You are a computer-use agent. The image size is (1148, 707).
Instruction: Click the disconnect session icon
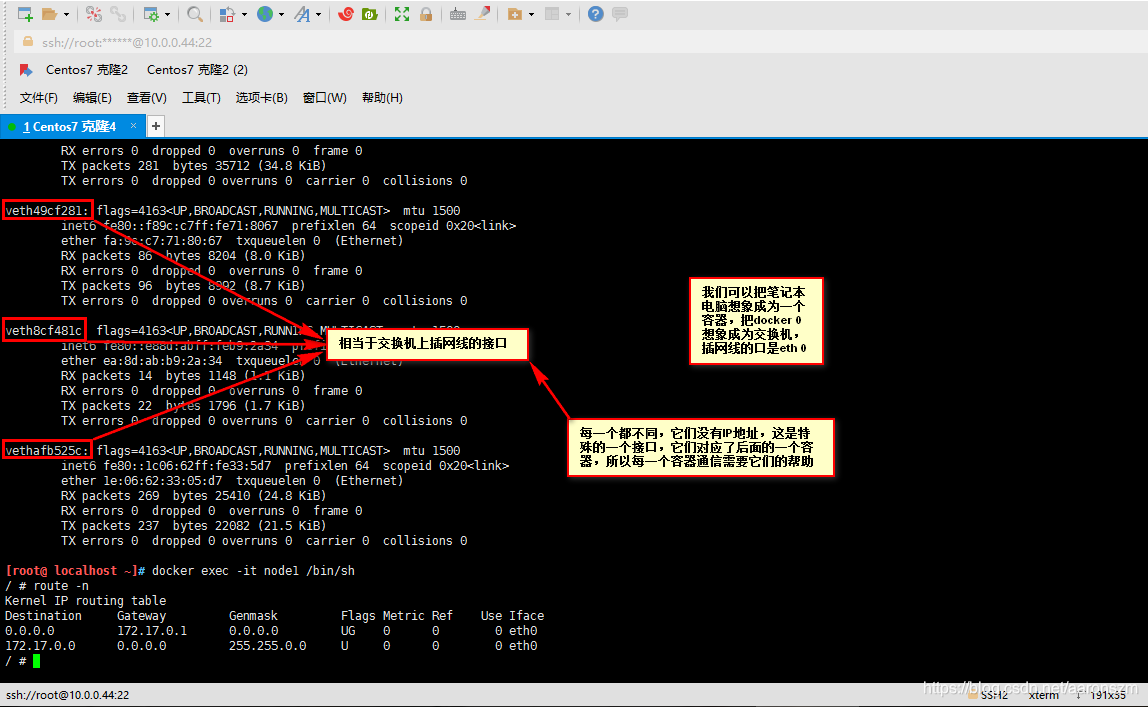point(94,14)
